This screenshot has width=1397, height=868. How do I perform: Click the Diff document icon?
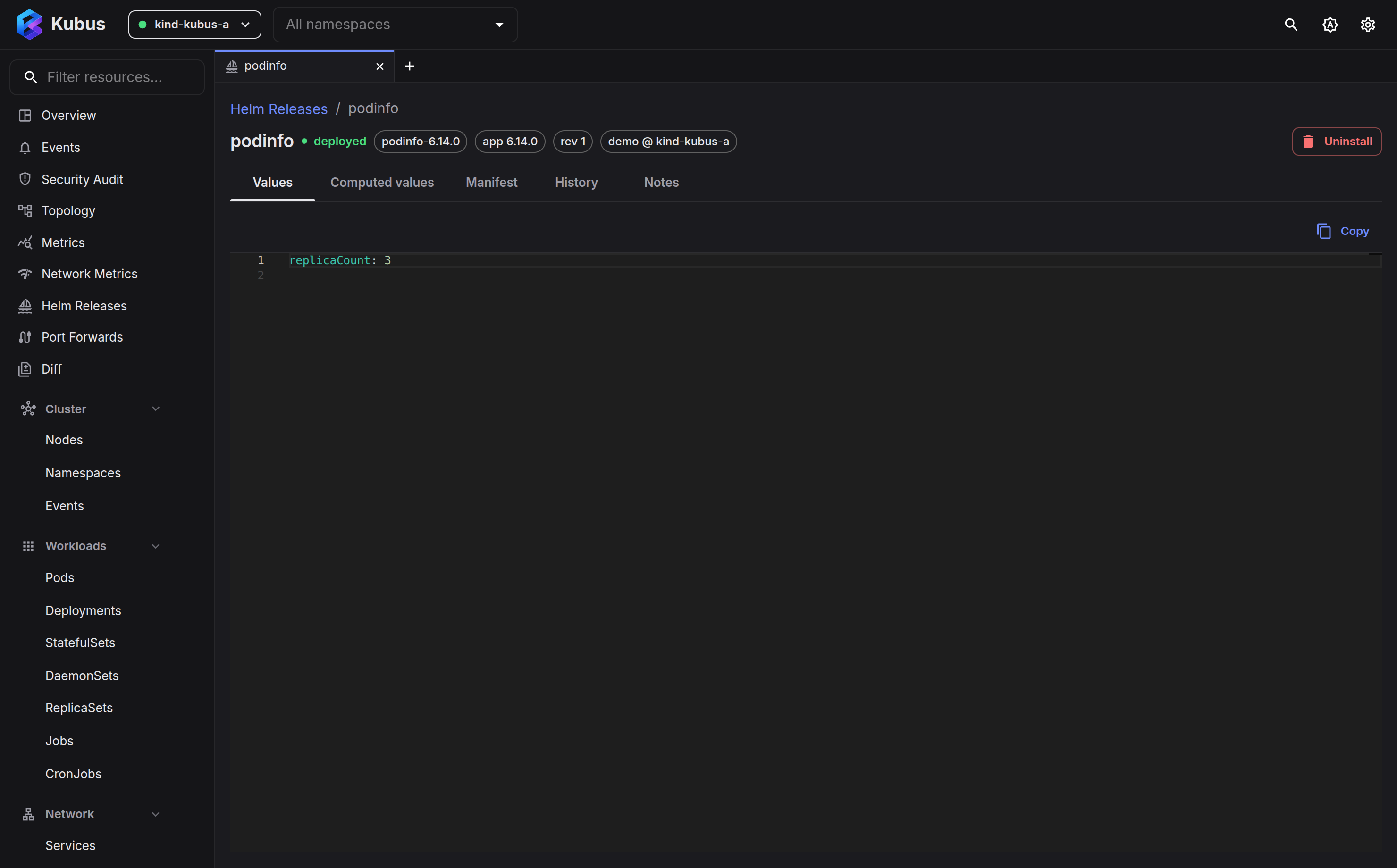tap(25, 369)
